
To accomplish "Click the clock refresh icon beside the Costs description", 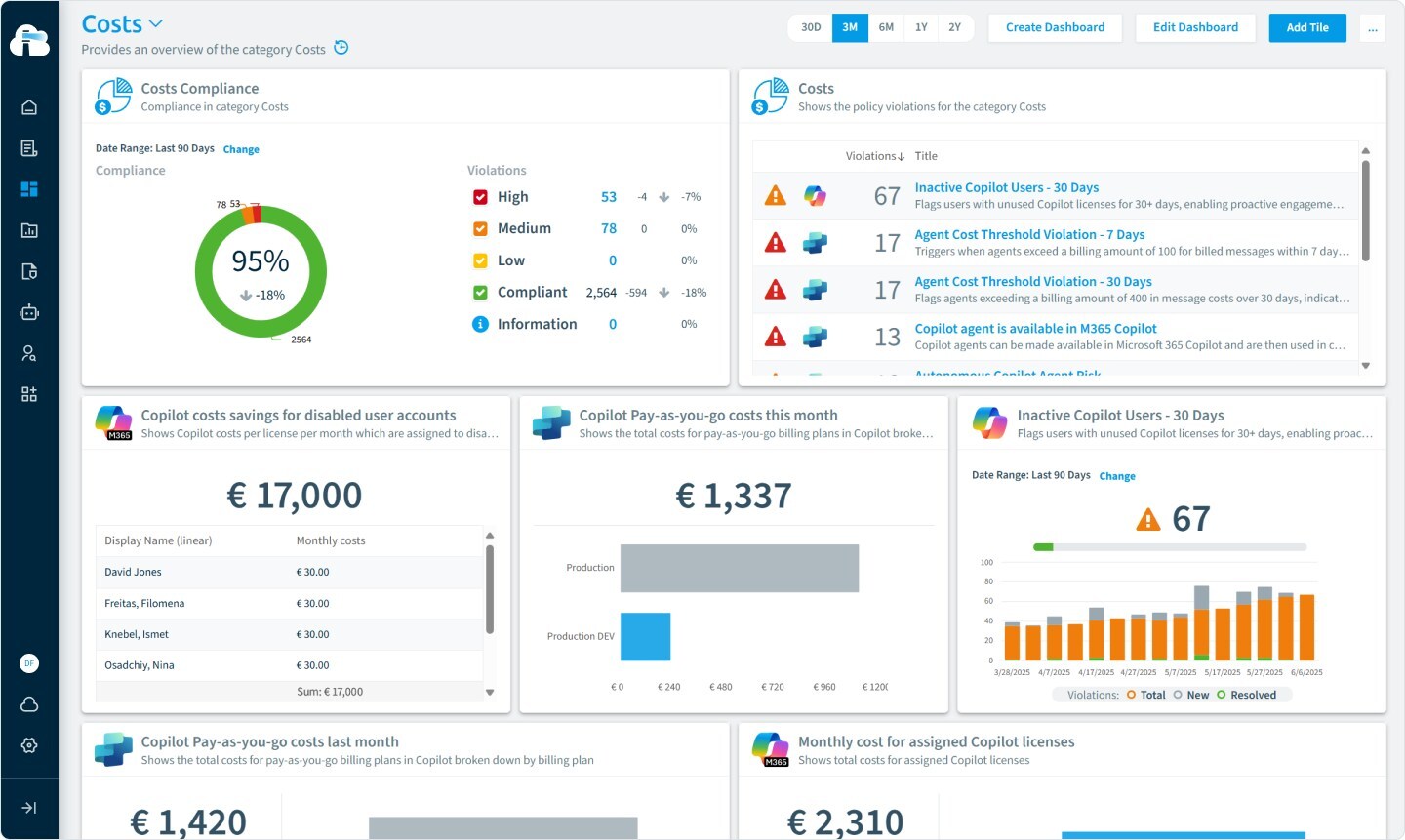I will click(x=341, y=48).
